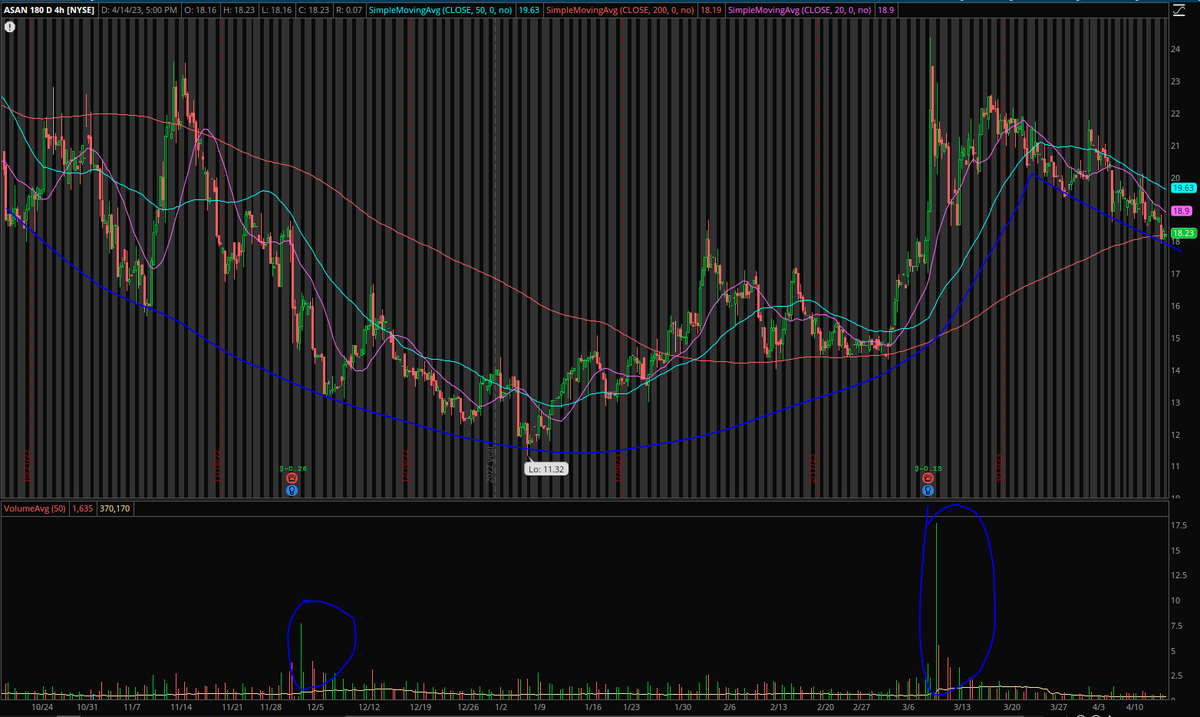Screen dimensions: 1200x717
Task: Click the exclamation alert icon at chart top-left
Action: click(x=9, y=28)
